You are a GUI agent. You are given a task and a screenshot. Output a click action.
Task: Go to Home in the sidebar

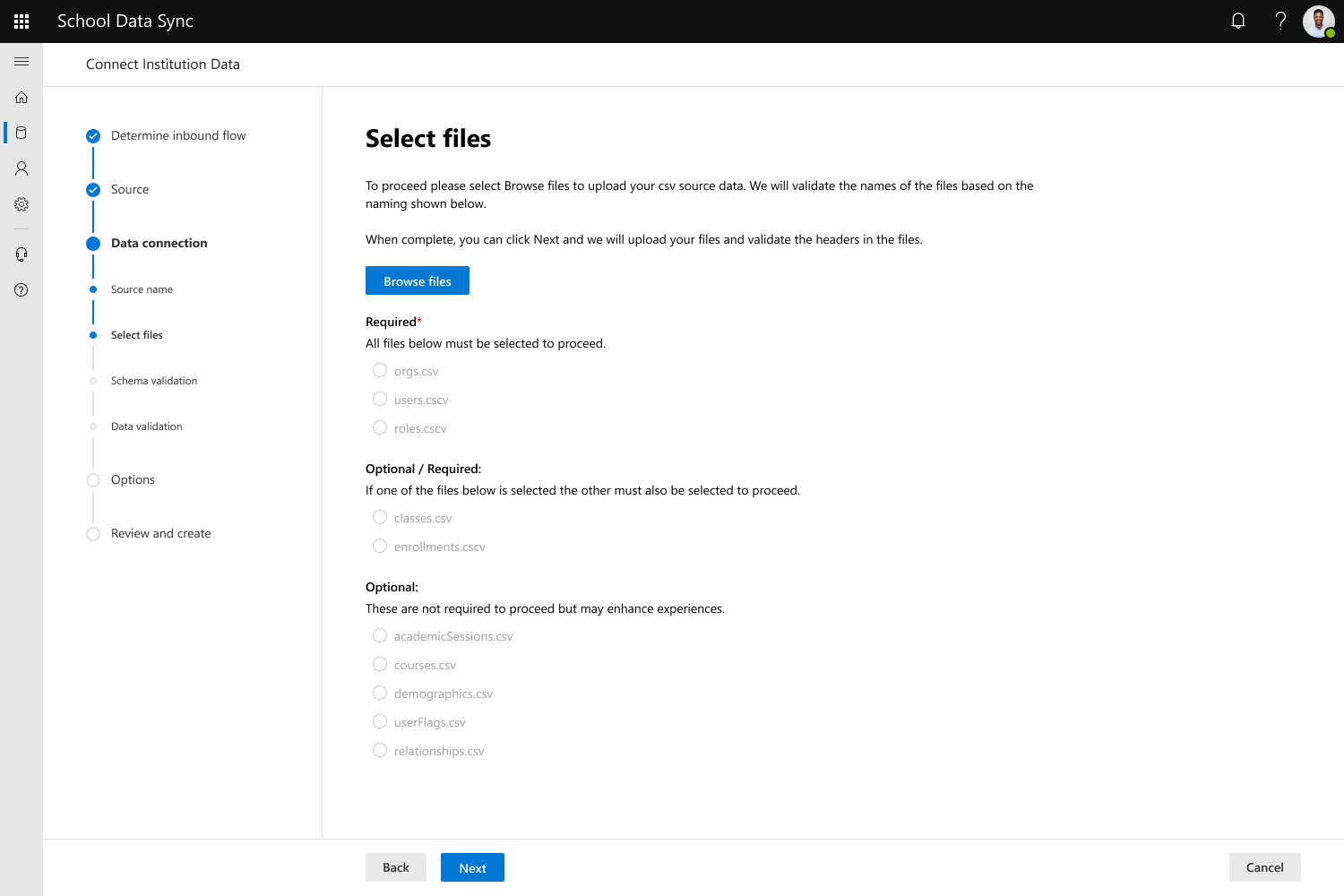(22, 97)
